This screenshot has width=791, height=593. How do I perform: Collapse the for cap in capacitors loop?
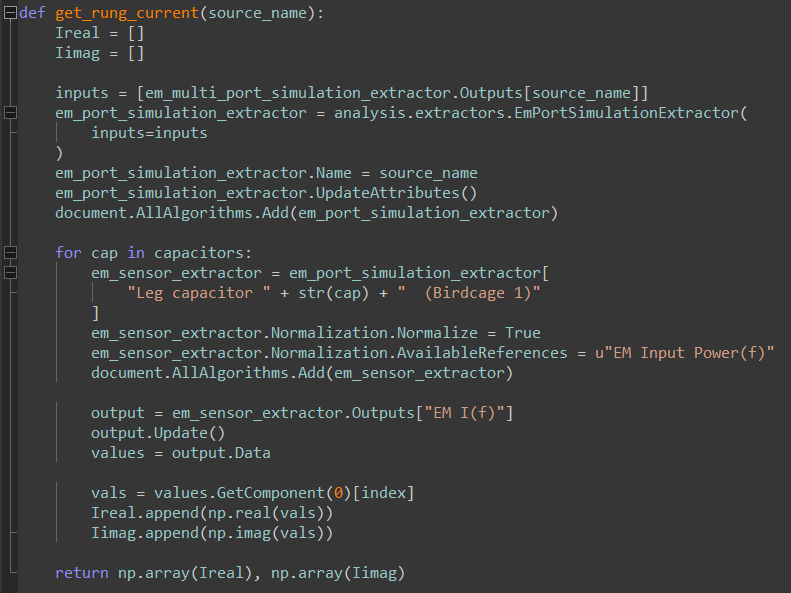[10, 253]
